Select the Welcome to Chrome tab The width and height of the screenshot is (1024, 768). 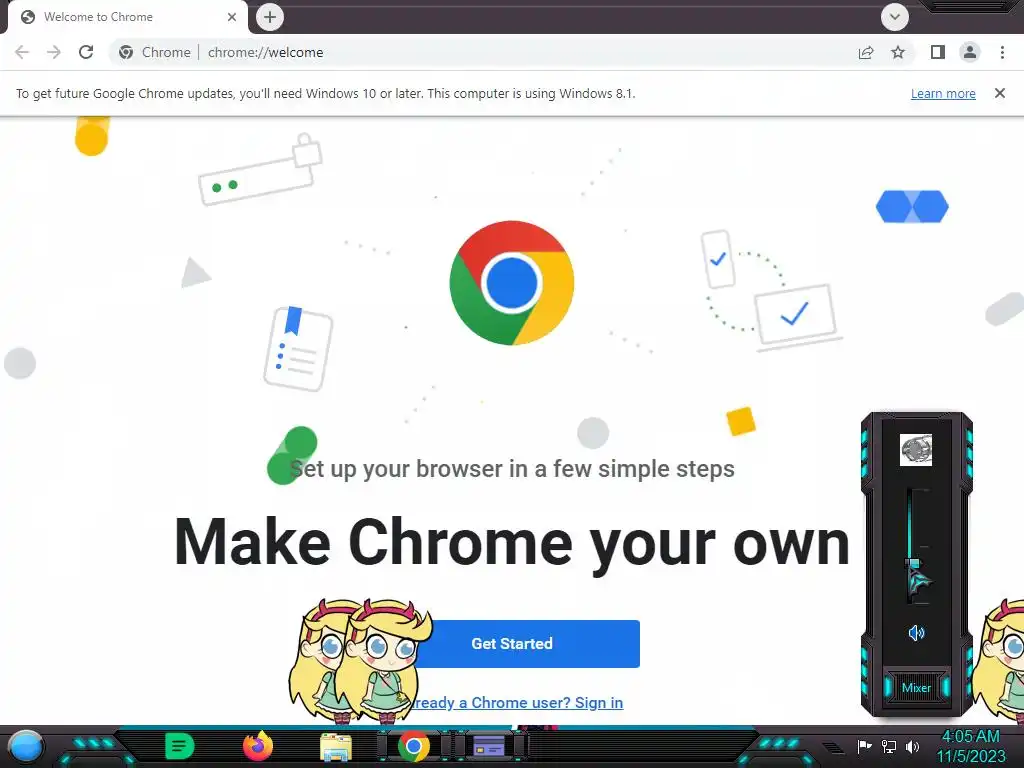pos(127,17)
